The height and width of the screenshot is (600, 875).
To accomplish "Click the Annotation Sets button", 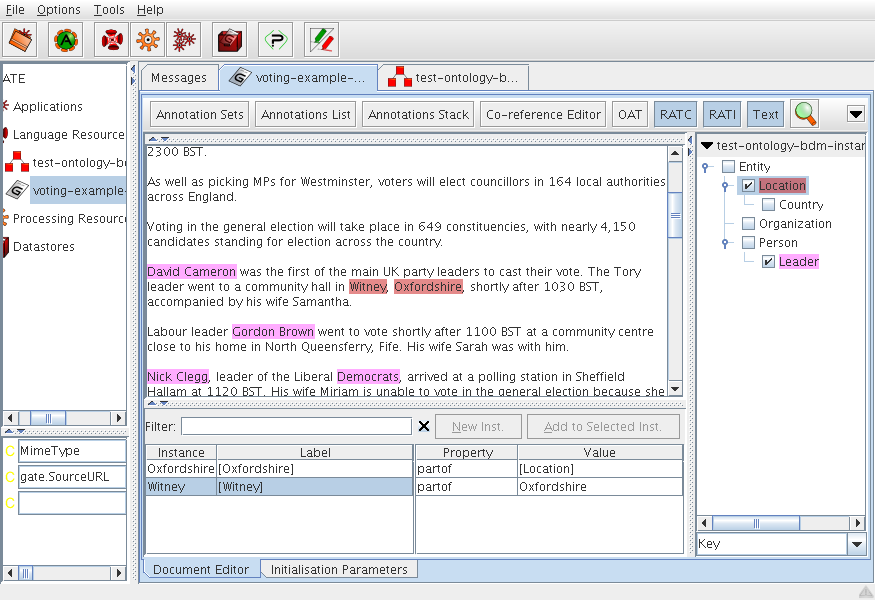I will tap(200, 114).
